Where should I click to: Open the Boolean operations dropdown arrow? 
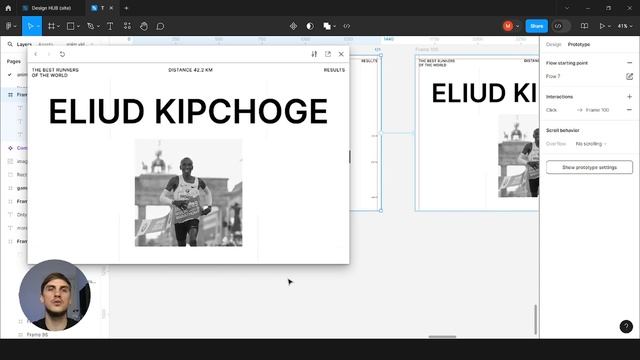pos(335,27)
